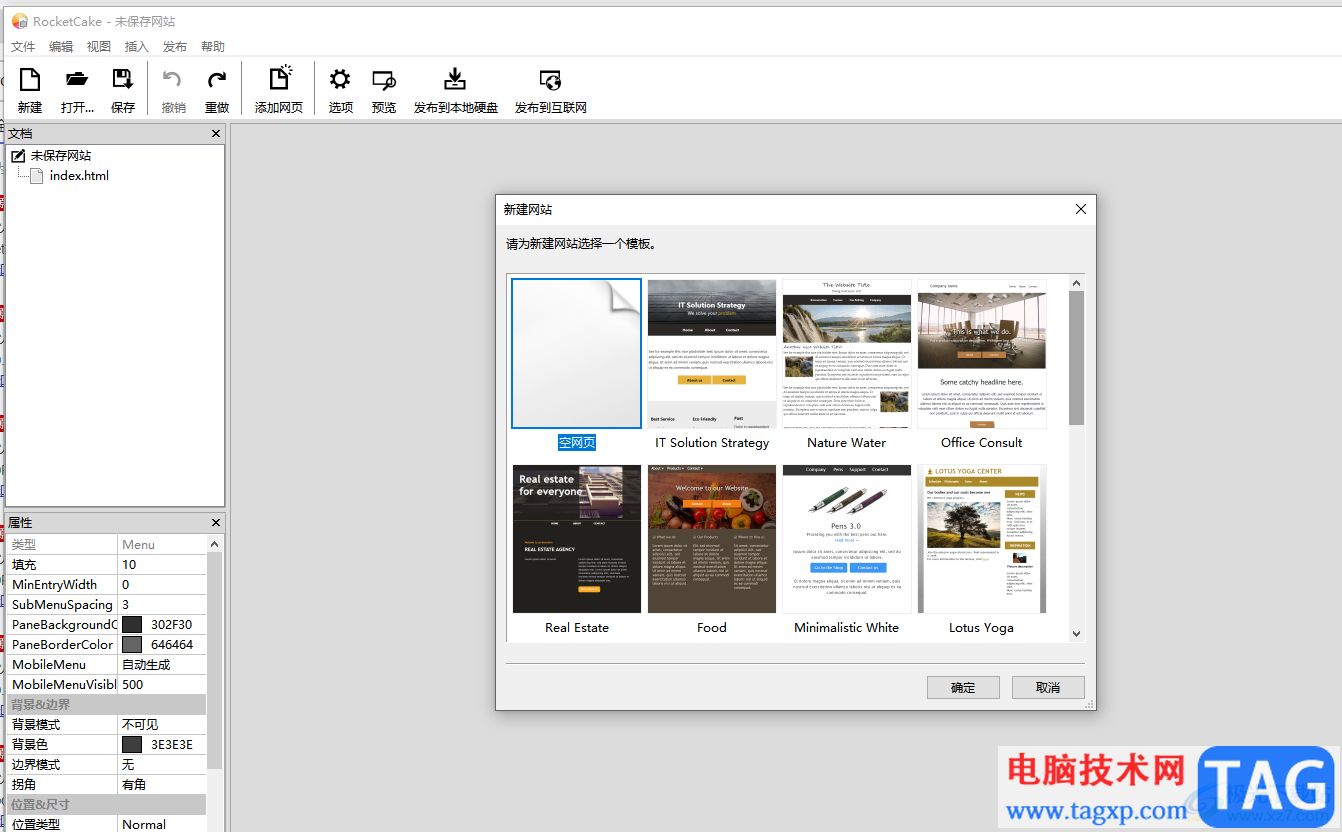The height and width of the screenshot is (832, 1342).
Task: Click properties panel scroll-up arrow
Action: tap(215, 543)
